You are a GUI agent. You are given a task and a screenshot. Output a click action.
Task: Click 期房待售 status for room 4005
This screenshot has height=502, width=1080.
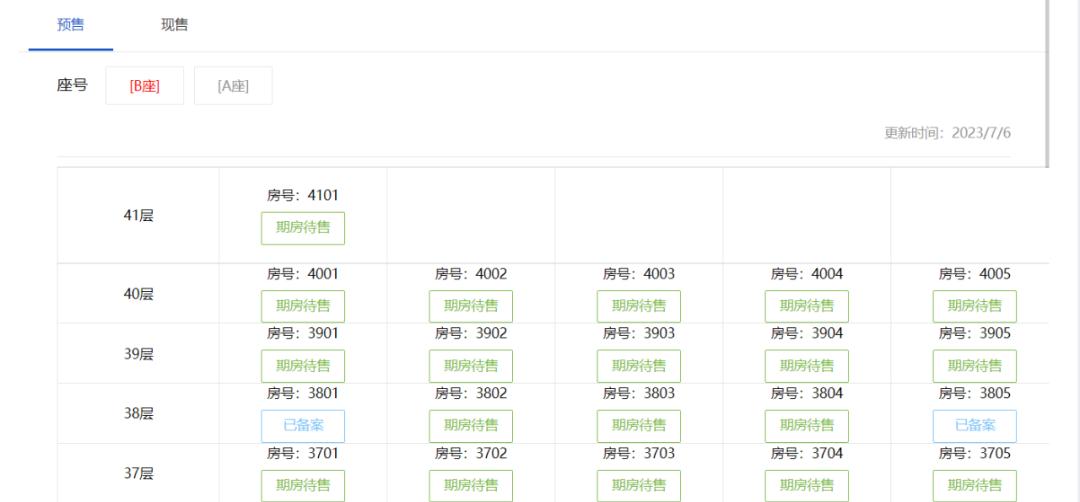coord(975,306)
